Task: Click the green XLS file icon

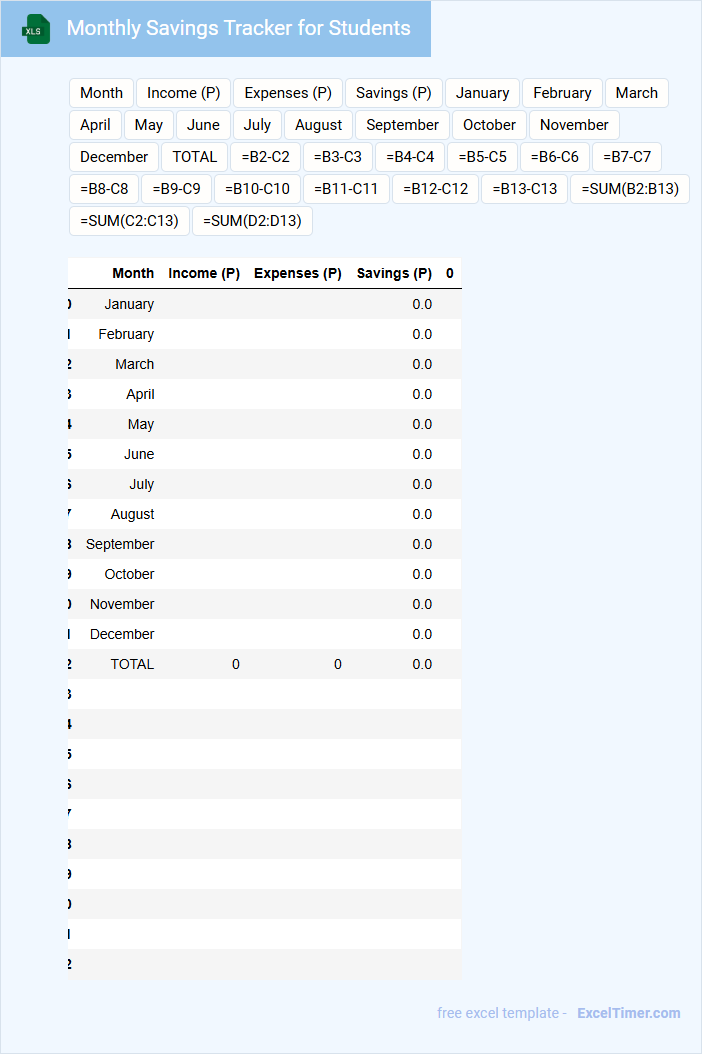Action: point(36,30)
